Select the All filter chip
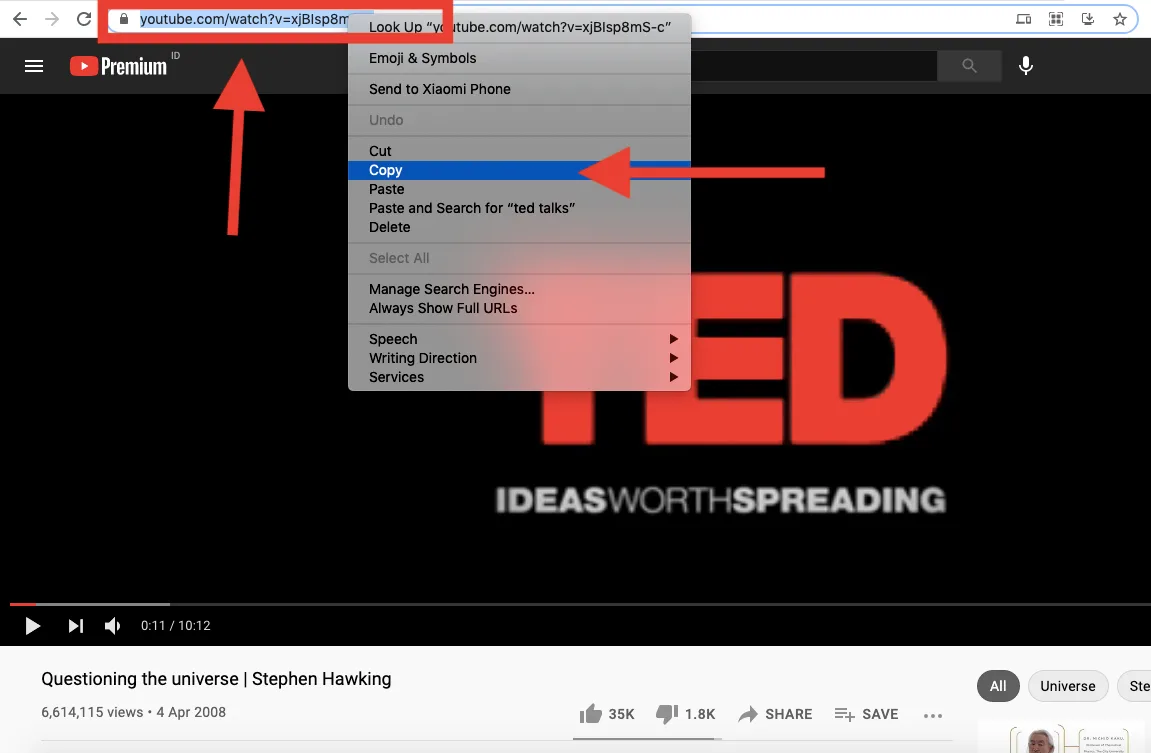Image resolution: width=1151 pixels, height=753 pixels. point(998,686)
